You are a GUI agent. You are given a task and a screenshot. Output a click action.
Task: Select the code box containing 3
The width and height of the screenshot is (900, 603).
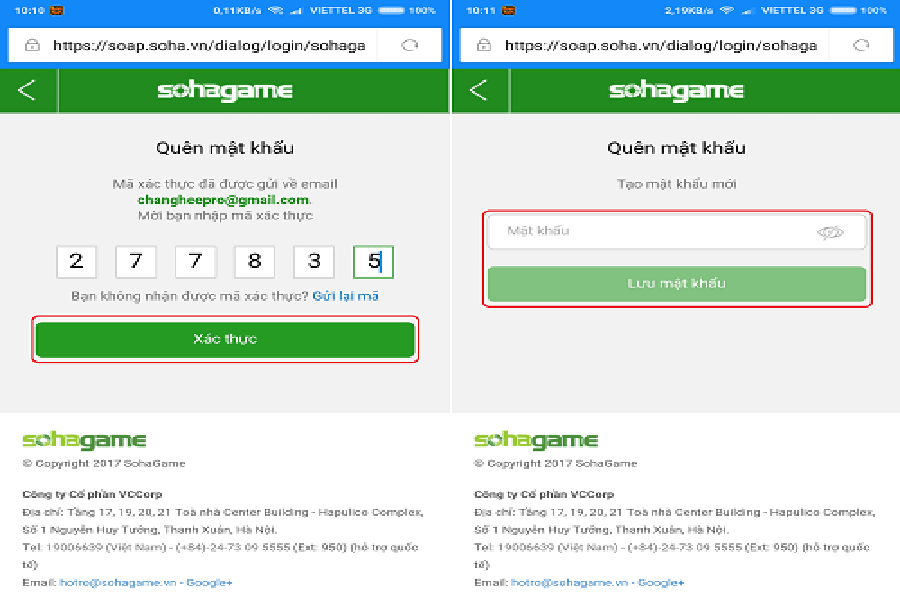click(x=314, y=262)
